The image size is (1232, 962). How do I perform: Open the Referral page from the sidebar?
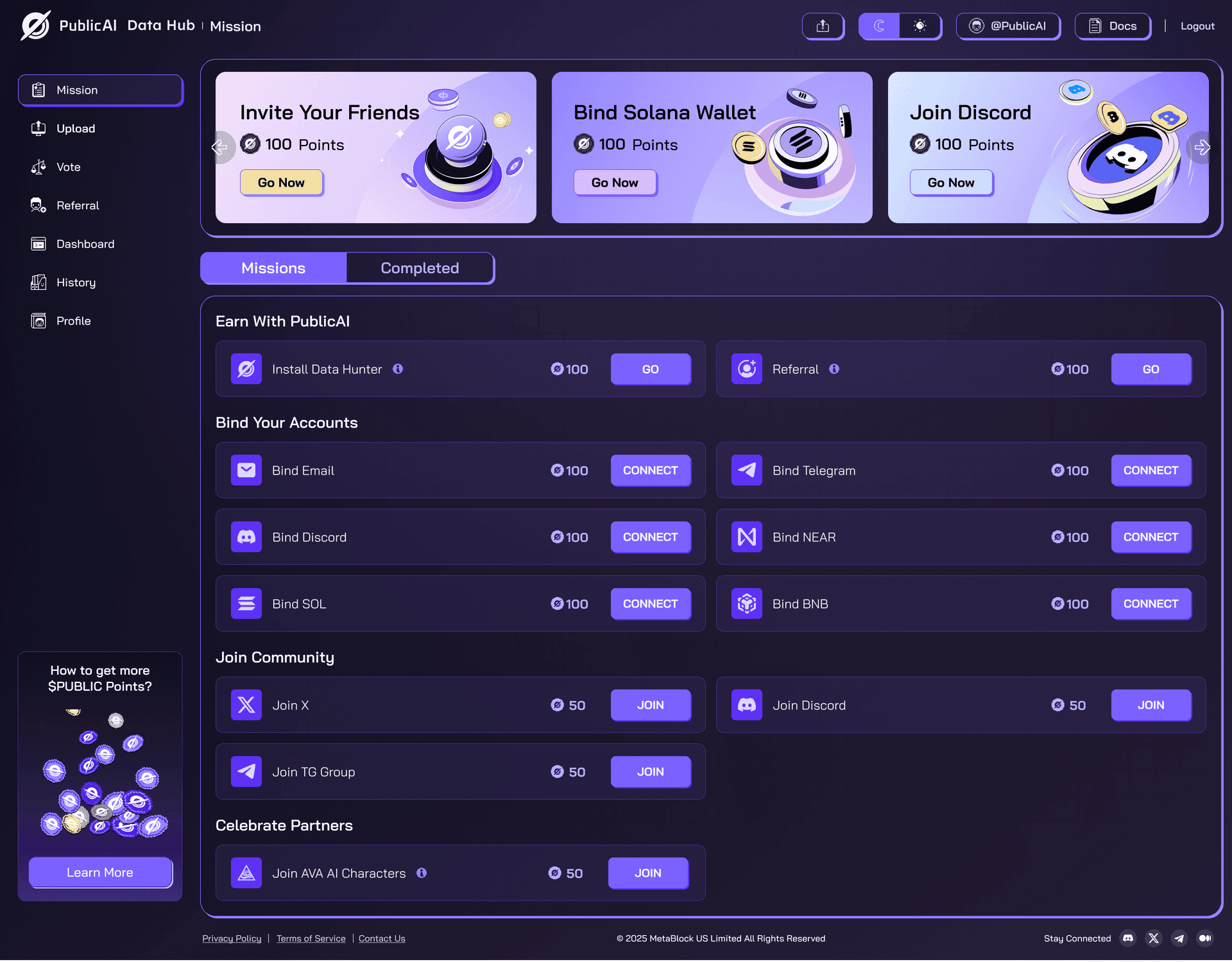coord(78,205)
